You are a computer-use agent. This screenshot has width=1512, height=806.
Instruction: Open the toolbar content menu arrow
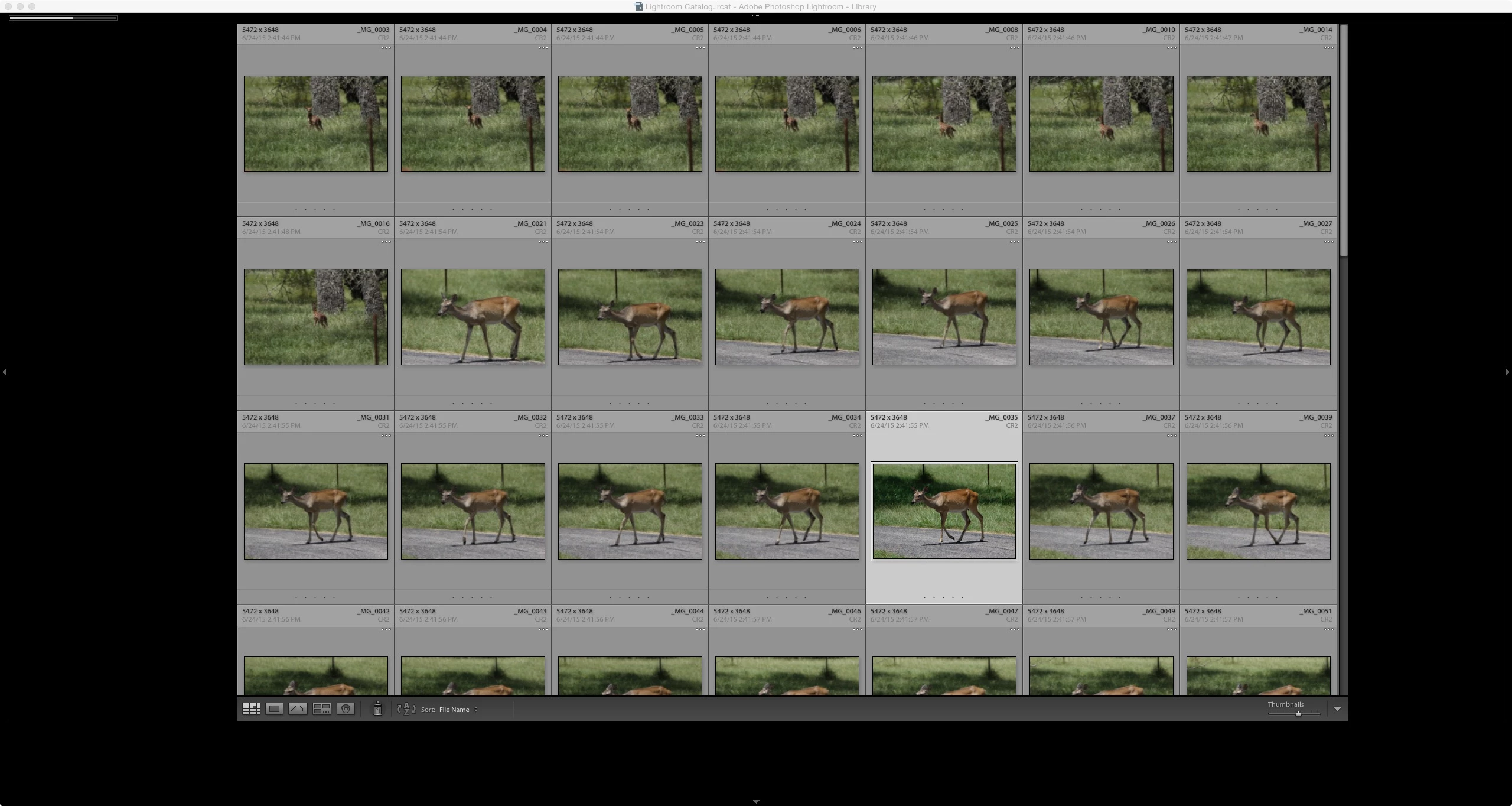pos(1337,709)
